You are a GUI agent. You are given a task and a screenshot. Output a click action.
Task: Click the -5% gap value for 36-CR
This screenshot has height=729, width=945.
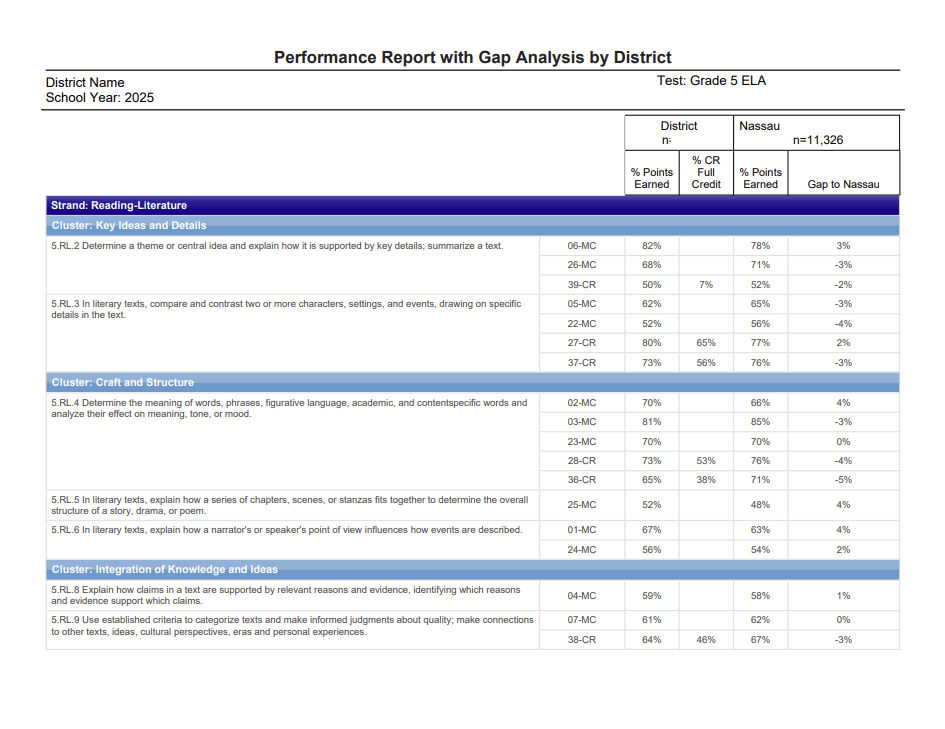(x=843, y=480)
